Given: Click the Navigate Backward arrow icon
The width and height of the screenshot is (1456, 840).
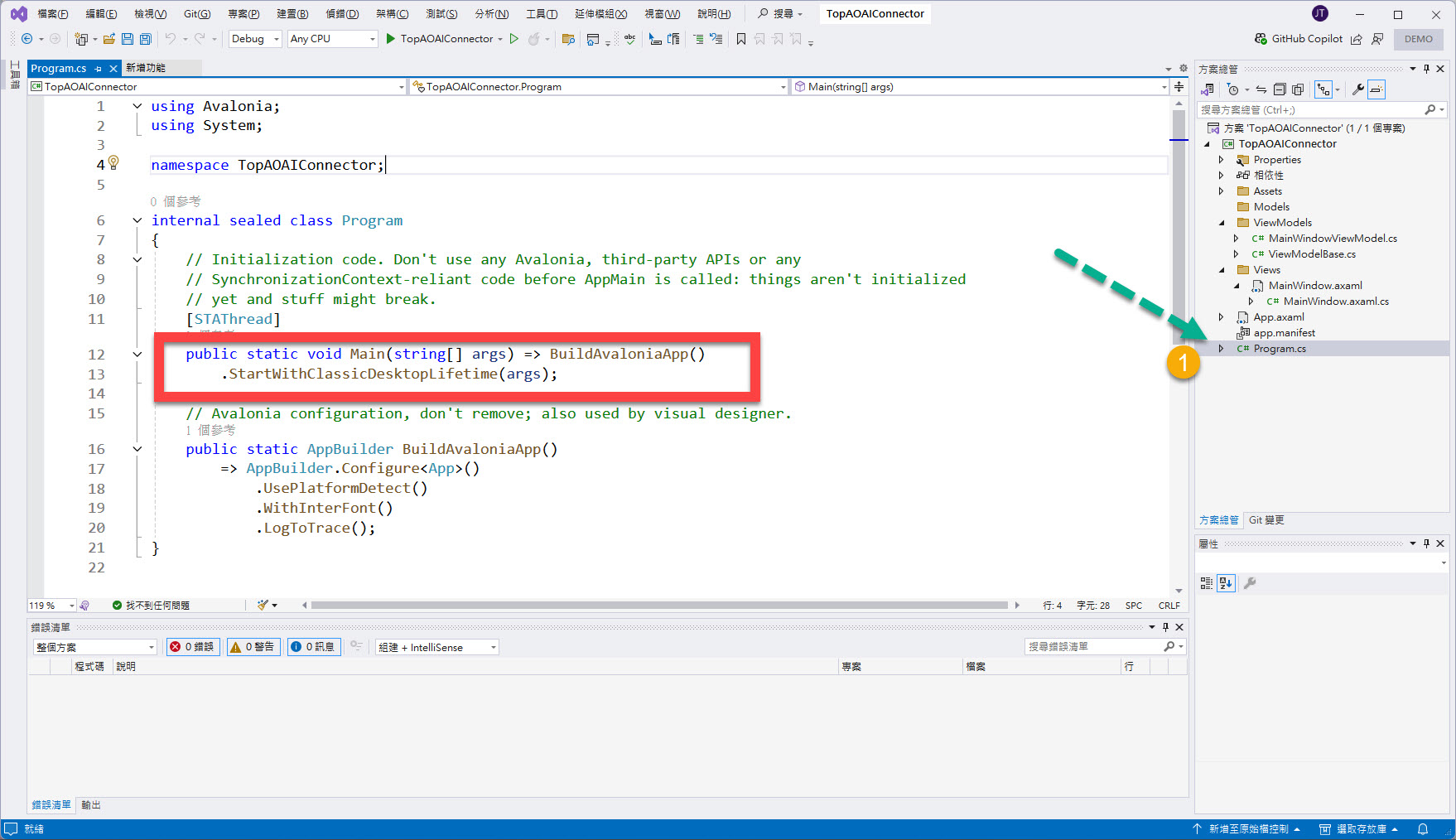Looking at the screenshot, I should pyautogui.click(x=27, y=39).
